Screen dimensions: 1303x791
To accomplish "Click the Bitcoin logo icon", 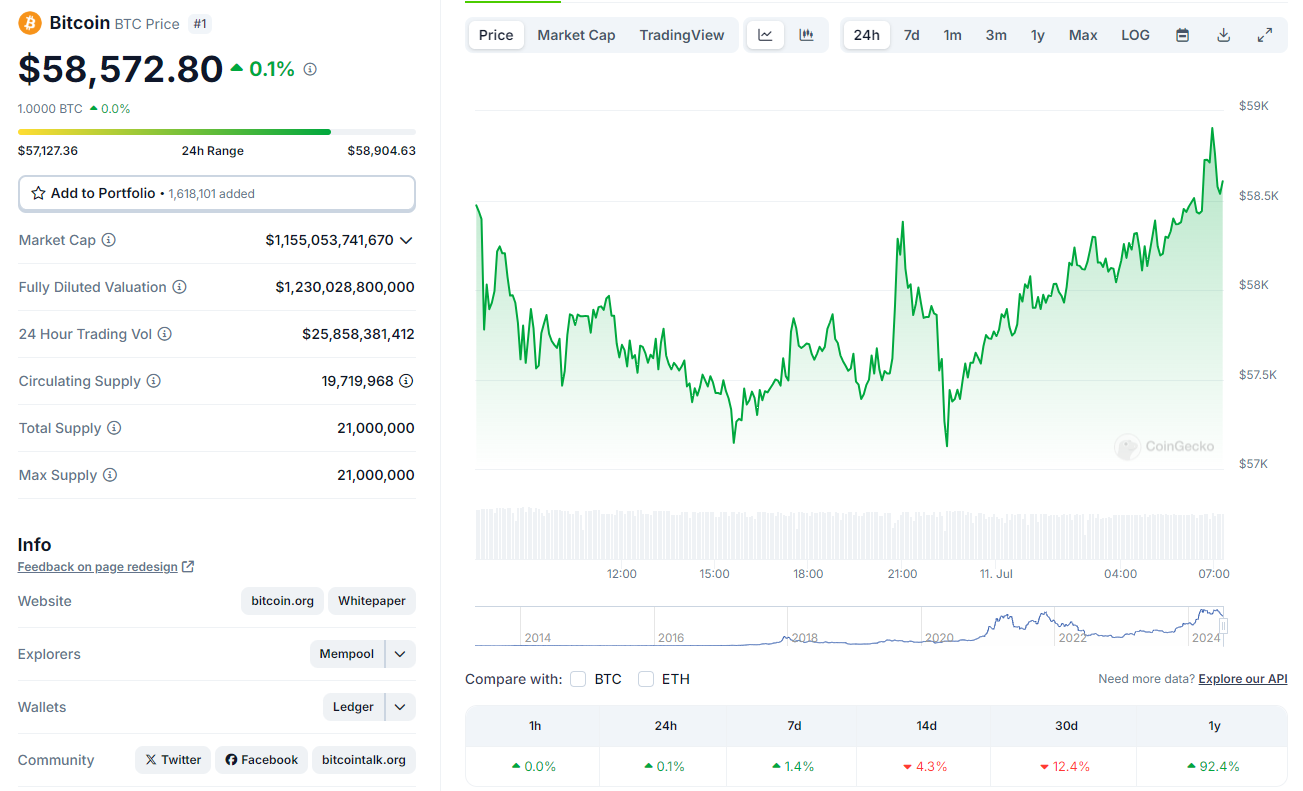I will pos(30,23).
